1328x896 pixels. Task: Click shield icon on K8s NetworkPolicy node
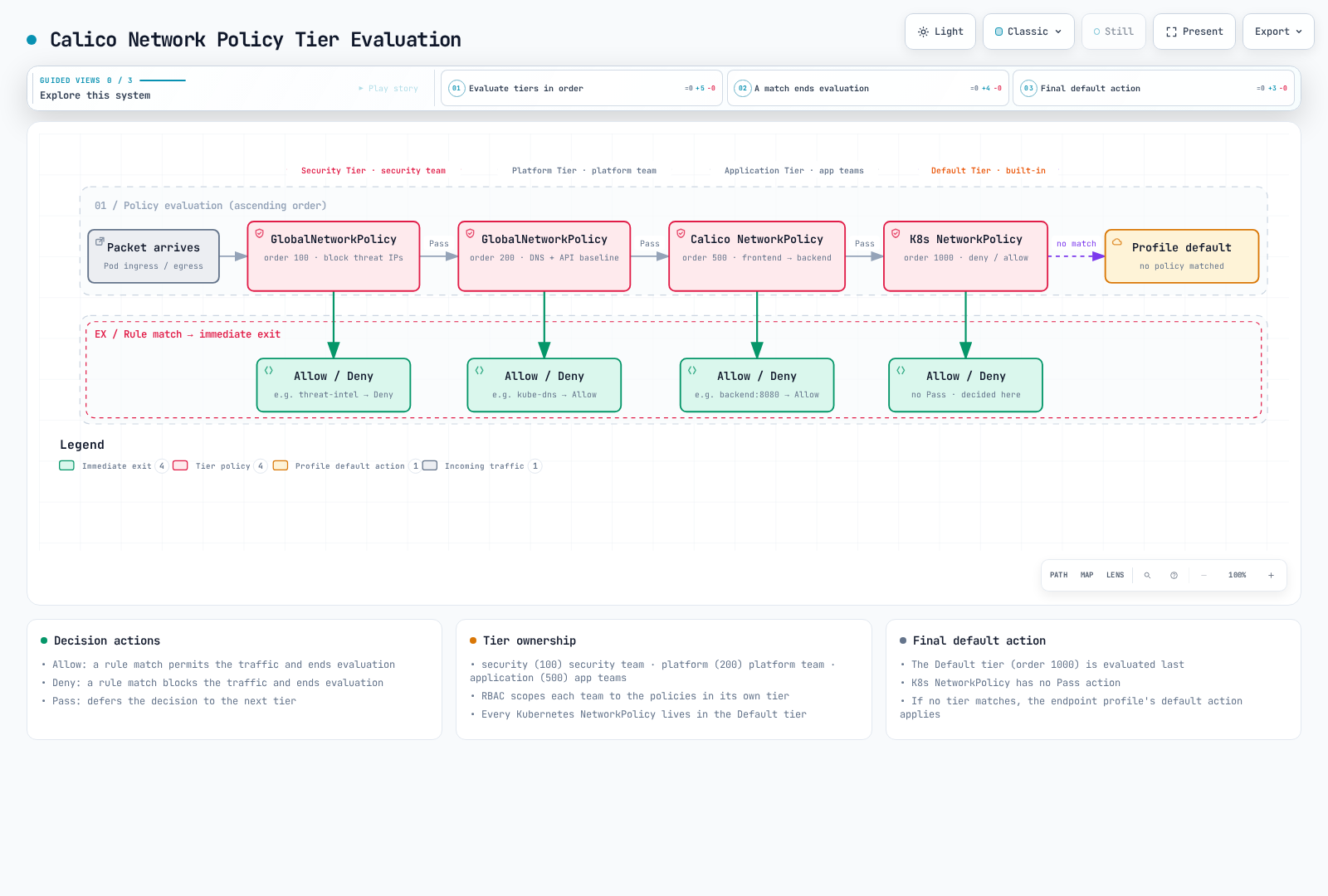click(x=896, y=234)
